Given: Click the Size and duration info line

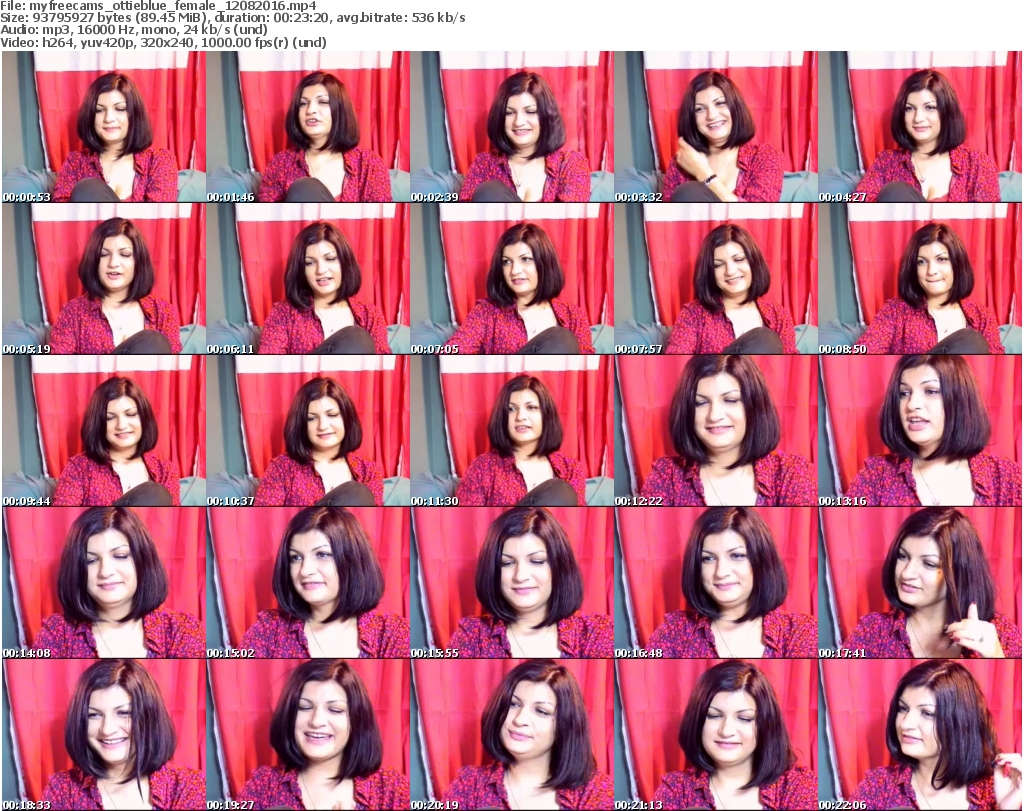Looking at the screenshot, I should (232, 18).
